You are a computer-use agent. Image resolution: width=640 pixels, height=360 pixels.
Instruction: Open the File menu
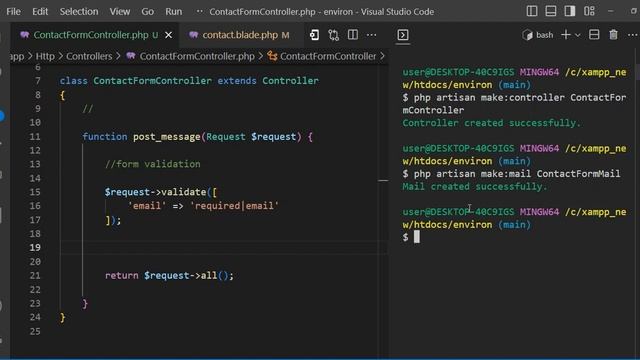coord(13,11)
